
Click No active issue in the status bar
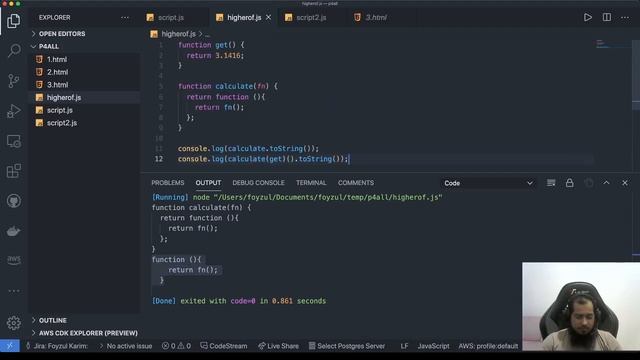126,346
